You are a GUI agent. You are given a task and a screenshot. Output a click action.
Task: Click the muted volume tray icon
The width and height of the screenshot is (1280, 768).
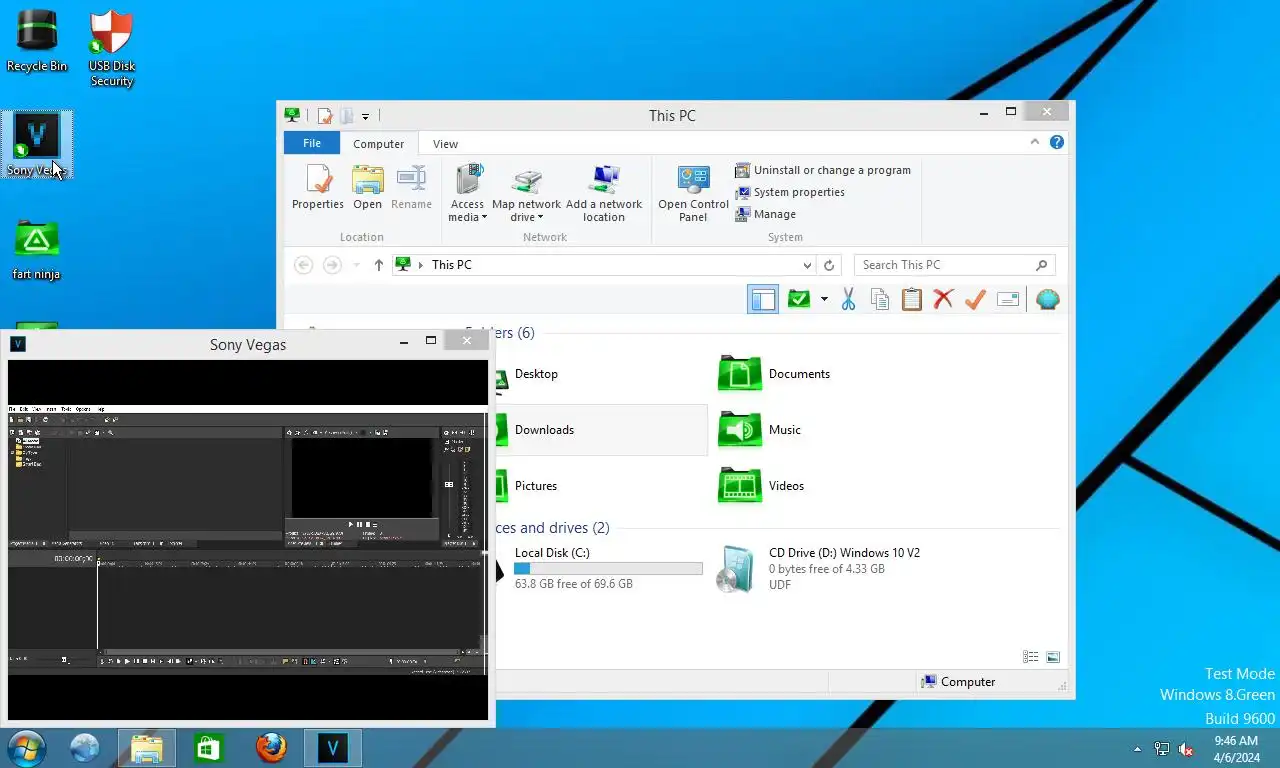(1186, 749)
